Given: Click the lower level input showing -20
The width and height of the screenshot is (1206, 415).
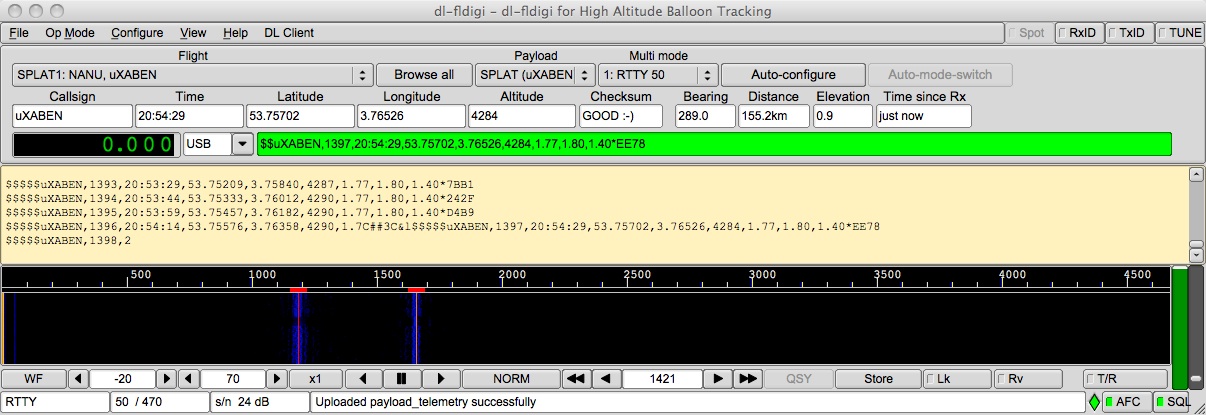Looking at the screenshot, I should (x=123, y=379).
